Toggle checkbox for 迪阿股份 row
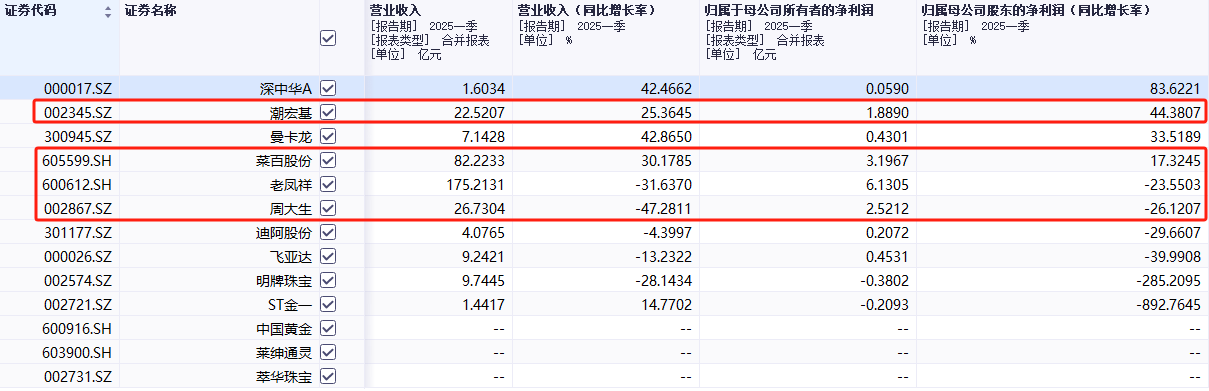 [x=328, y=232]
